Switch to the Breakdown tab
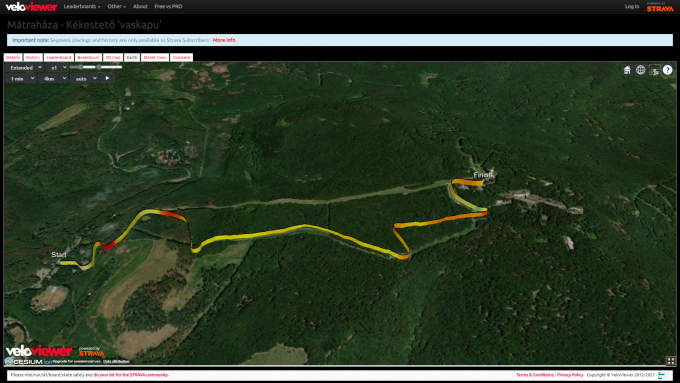 click(x=88, y=57)
